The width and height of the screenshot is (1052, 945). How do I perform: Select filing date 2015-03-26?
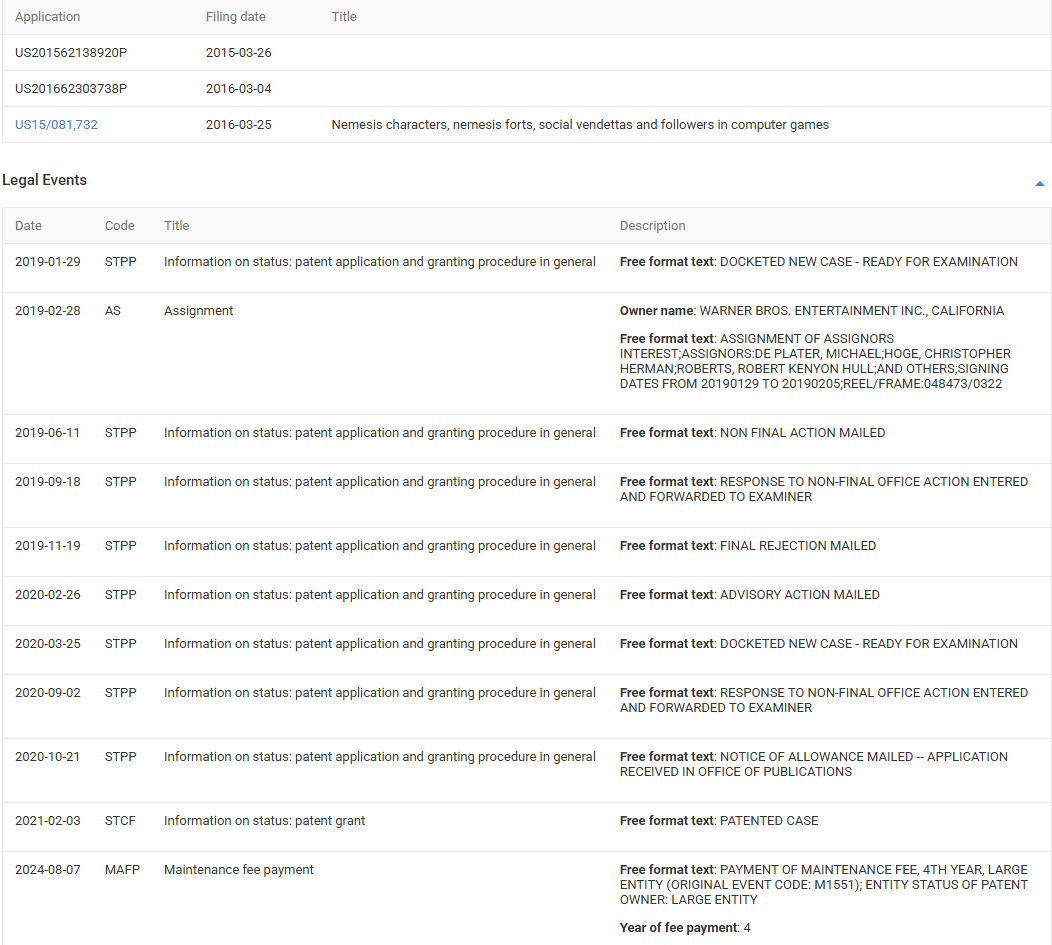click(x=239, y=52)
